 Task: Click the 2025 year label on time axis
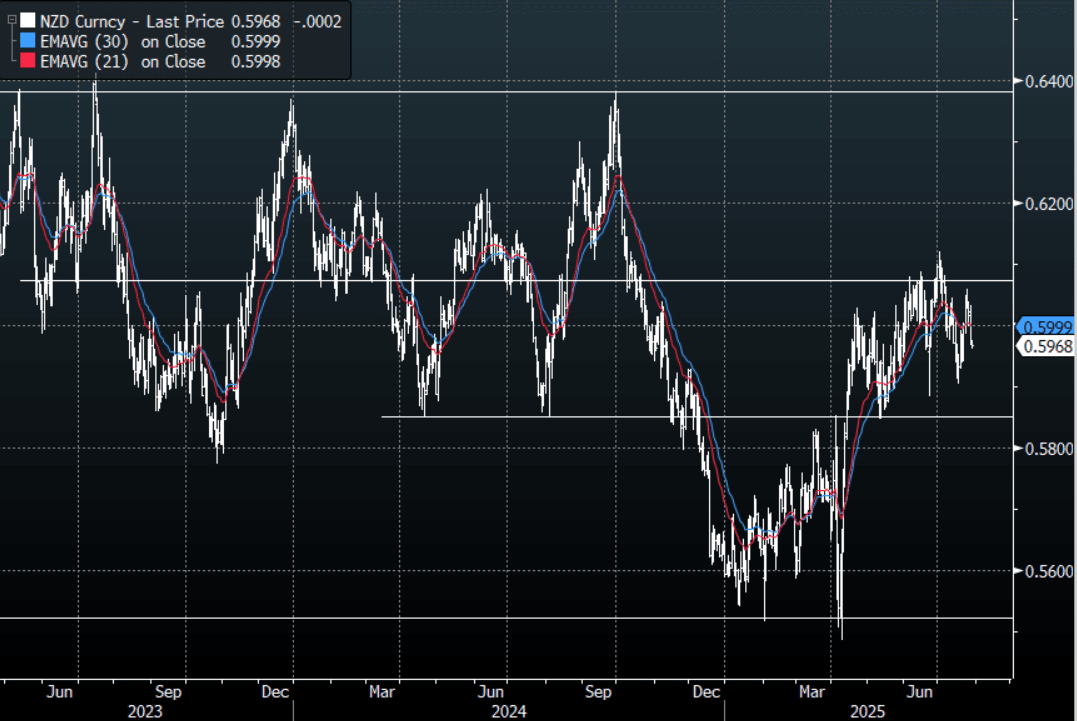(x=867, y=711)
